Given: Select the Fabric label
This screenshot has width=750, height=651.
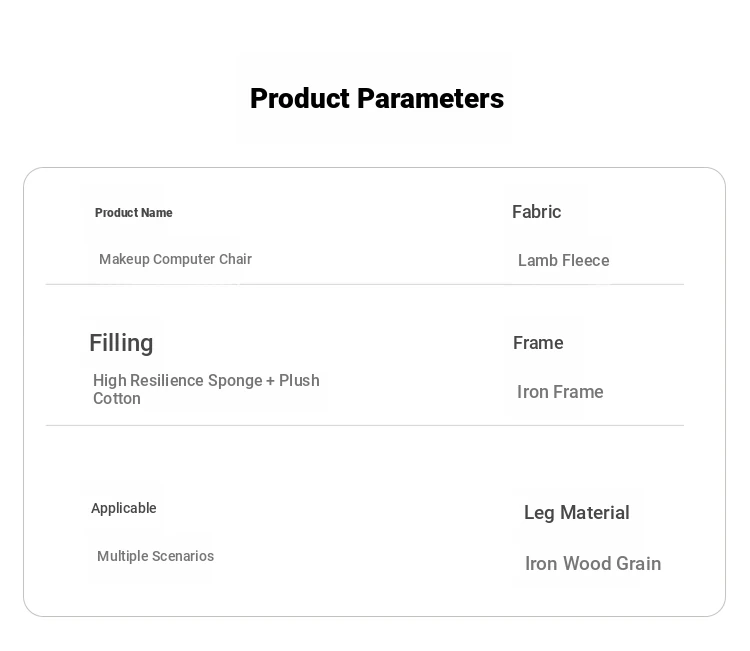Looking at the screenshot, I should tap(536, 212).
